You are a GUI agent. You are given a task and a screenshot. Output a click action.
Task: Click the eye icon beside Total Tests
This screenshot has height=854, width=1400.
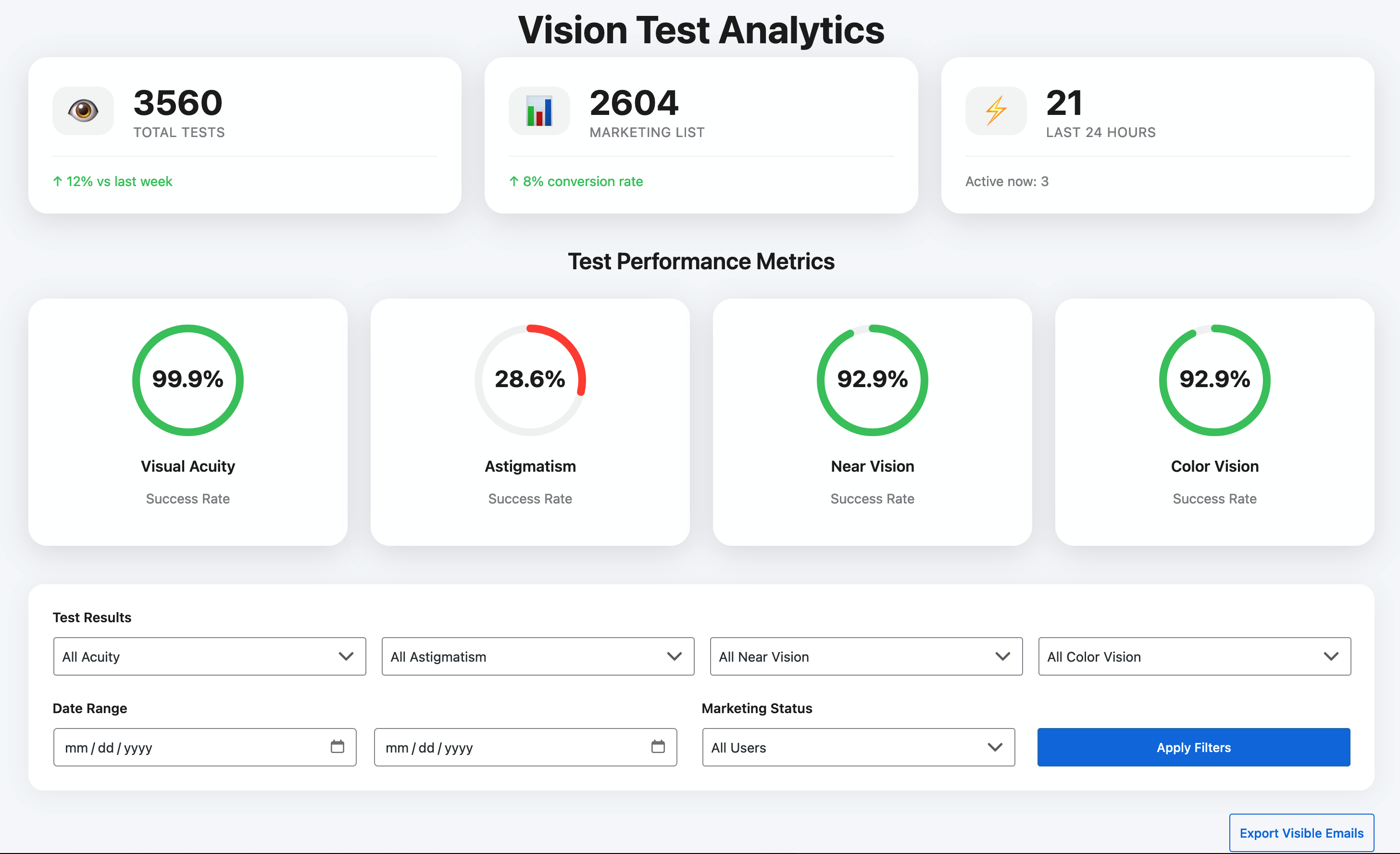(83, 110)
